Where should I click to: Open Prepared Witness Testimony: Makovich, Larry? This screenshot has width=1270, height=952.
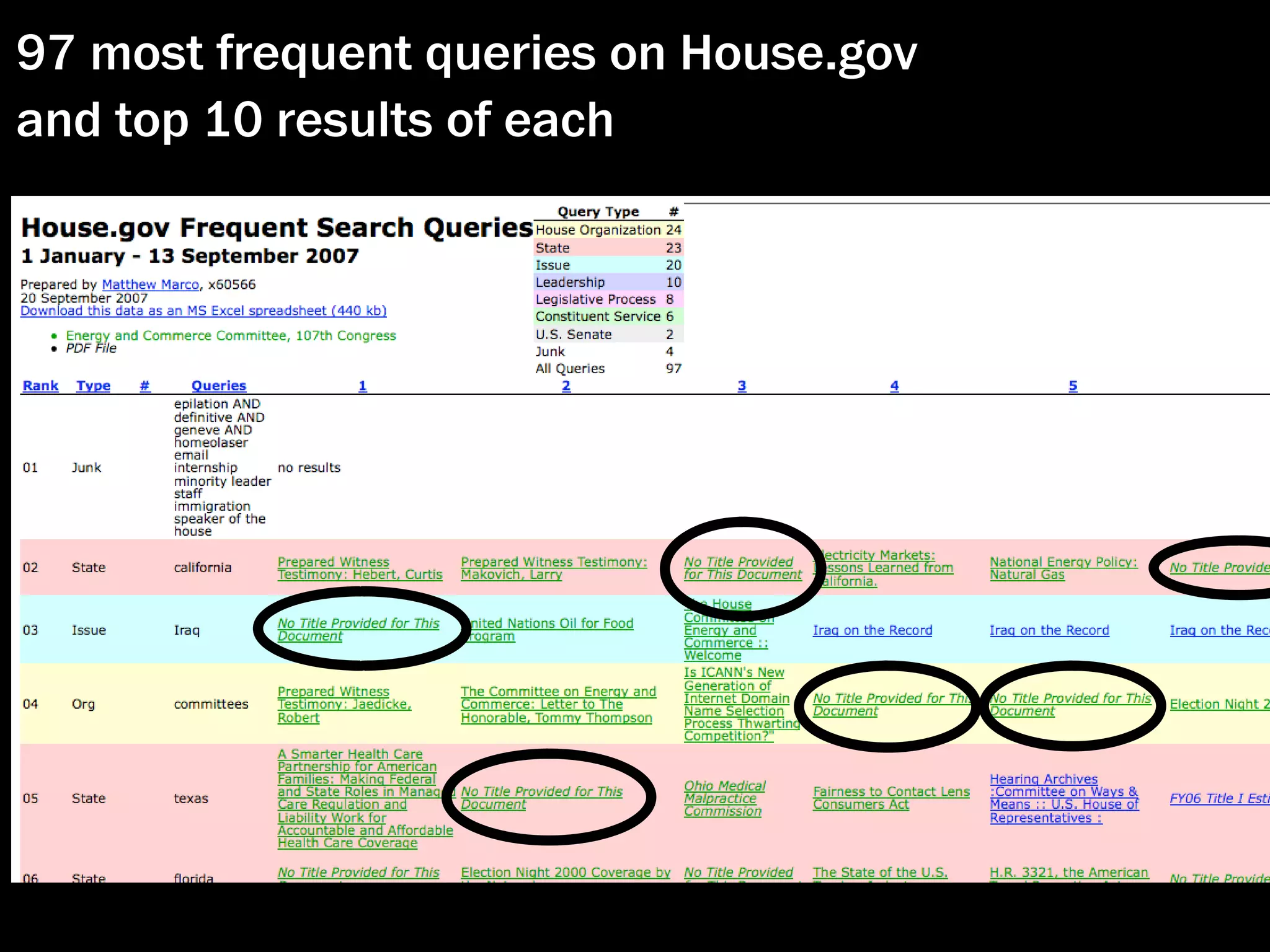click(554, 568)
